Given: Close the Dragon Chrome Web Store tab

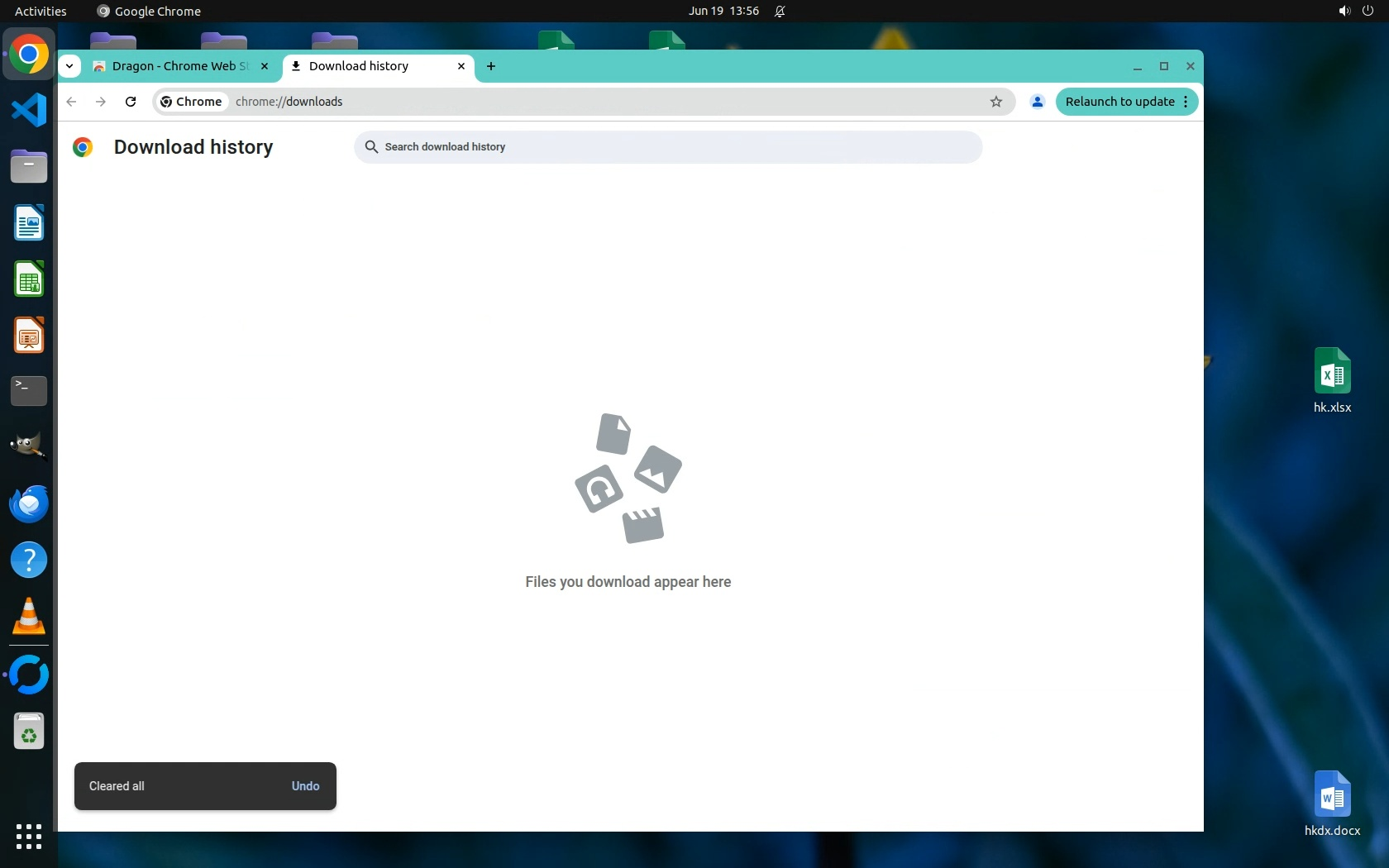Looking at the screenshot, I should tap(265, 66).
